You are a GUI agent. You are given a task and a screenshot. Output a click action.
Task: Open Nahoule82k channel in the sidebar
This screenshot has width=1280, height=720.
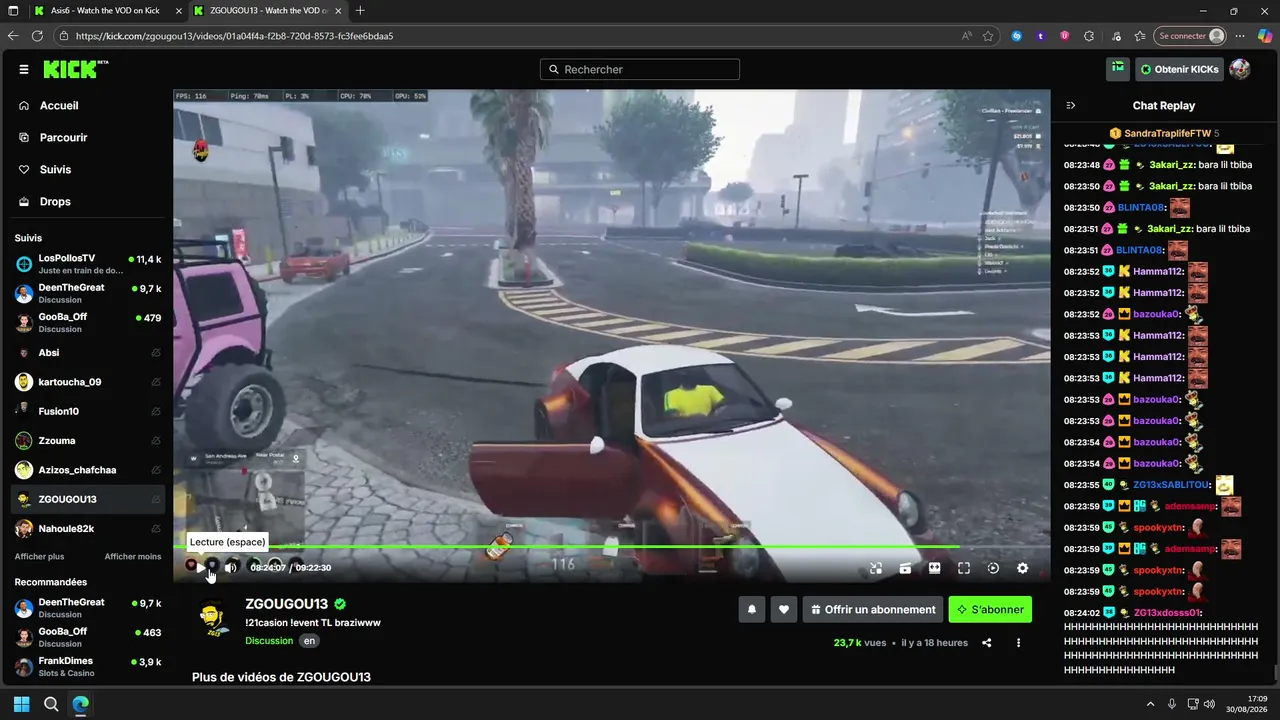pyautogui.click(x=88, y=528)
